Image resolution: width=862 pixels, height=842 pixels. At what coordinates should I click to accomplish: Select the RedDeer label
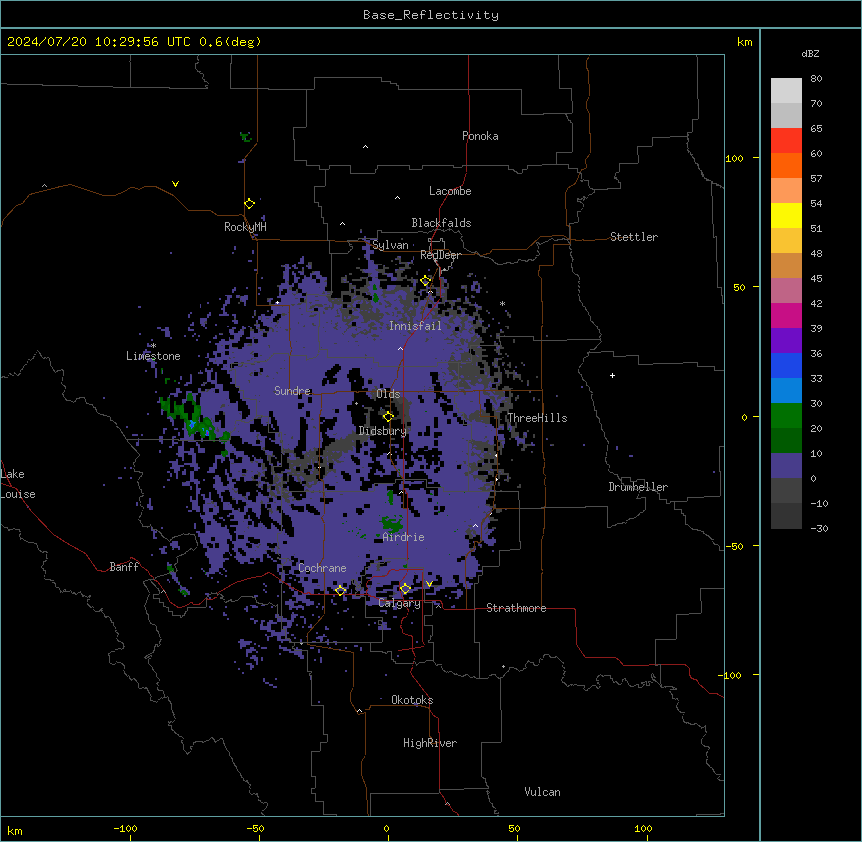(x=440, y=255)
